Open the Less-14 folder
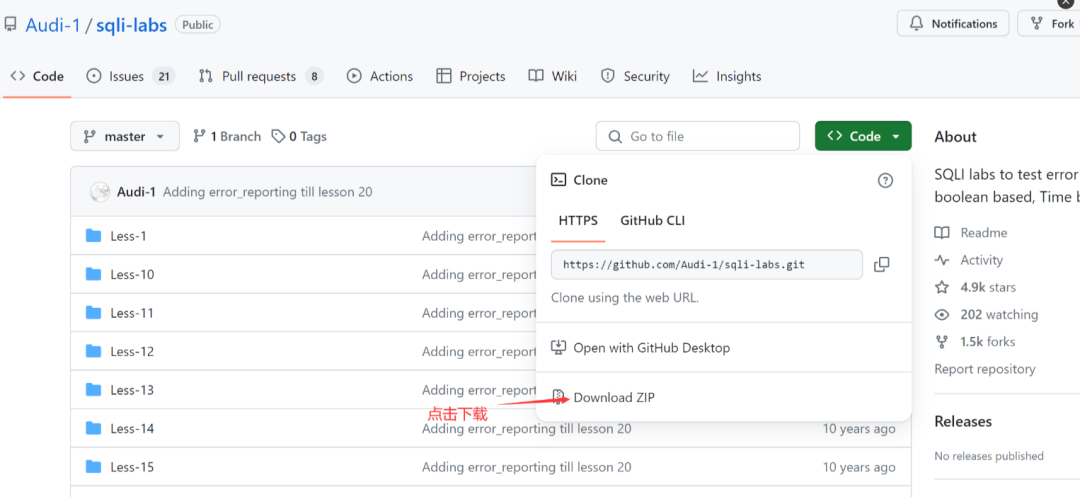This screenshot has width=1080, height=497. coord(132,429)
